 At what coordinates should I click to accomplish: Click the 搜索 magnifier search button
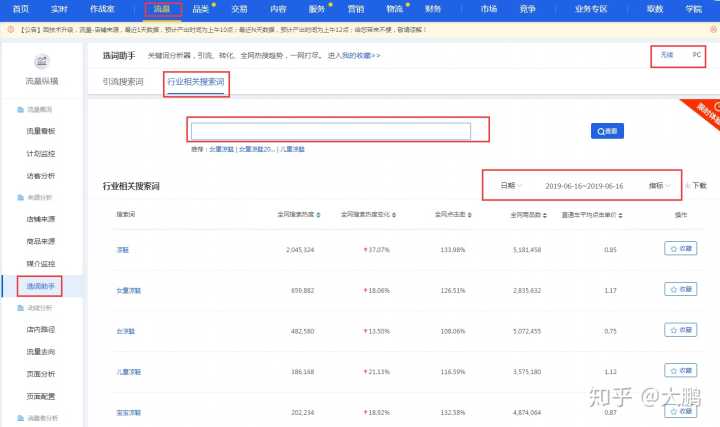pos(608,130)
